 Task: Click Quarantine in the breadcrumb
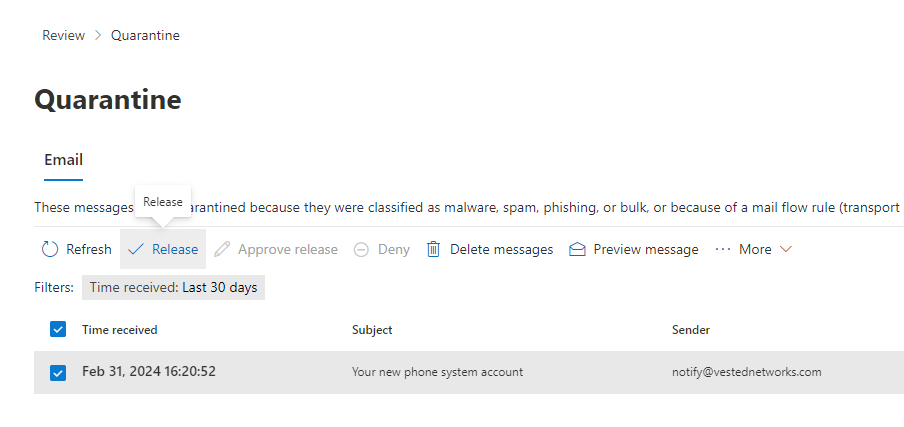pos(145,35)
